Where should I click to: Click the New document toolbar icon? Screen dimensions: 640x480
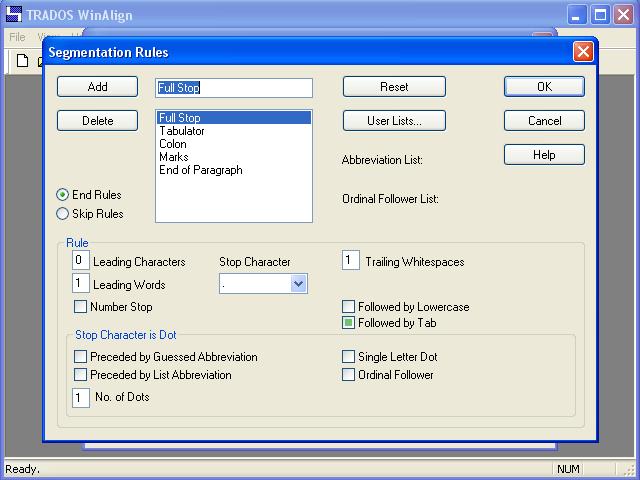click(x=22, y=61)
